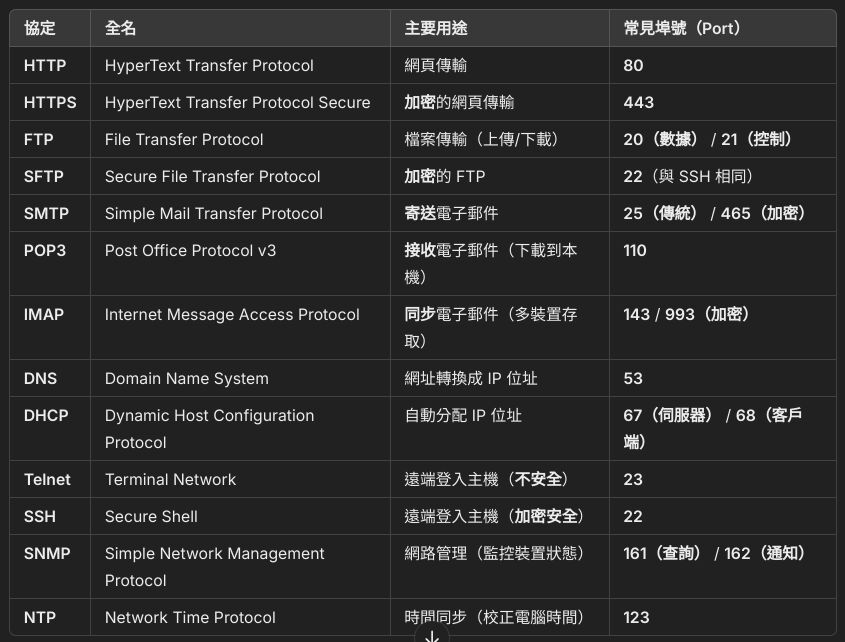Select port 443 cell
845x642 pixels.
tap(638, 102)
